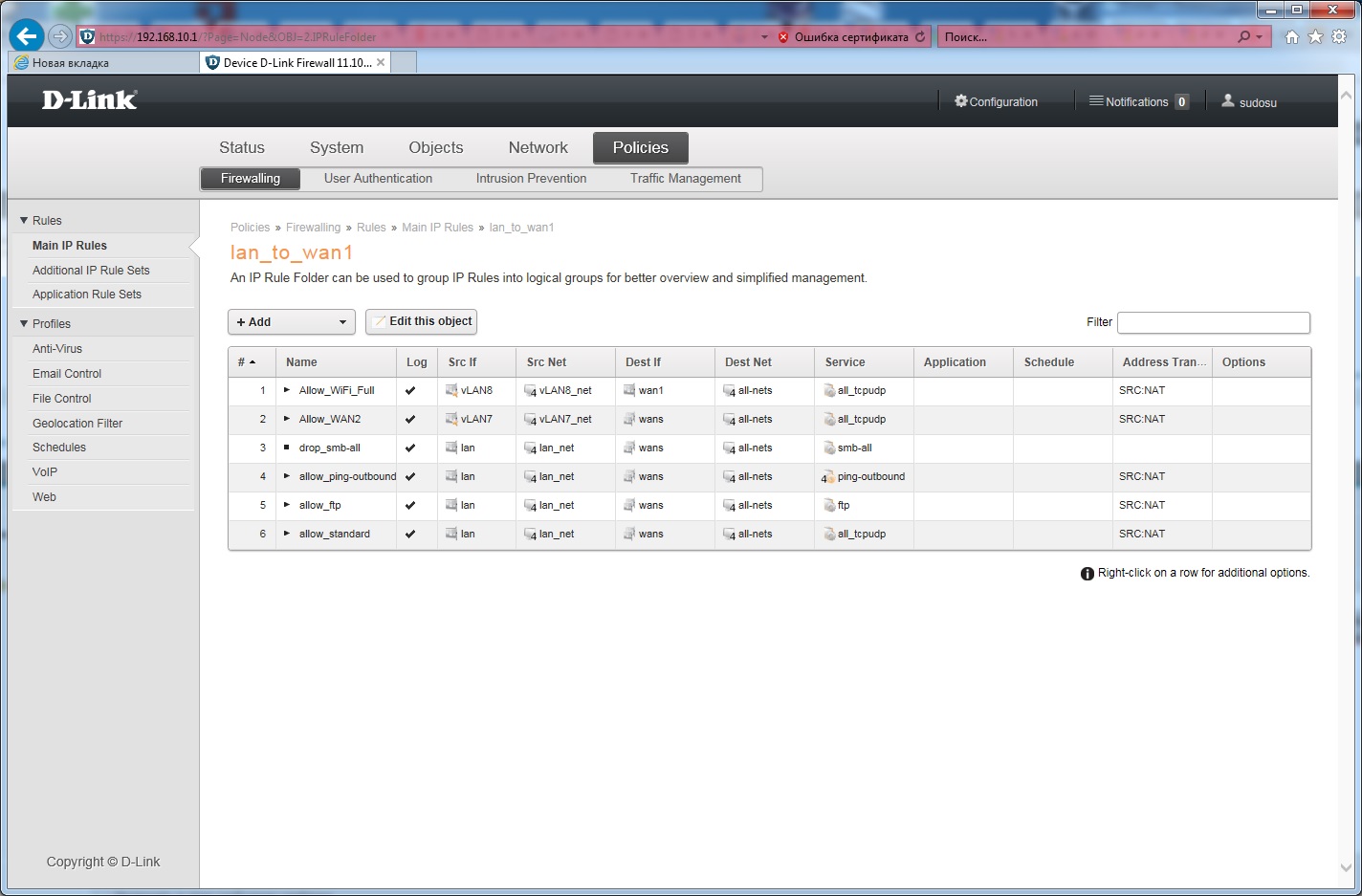Click the browser back arrow button
Image resolution: width=1362 pixels, height=896 pixels.
(x=26, y=36)
